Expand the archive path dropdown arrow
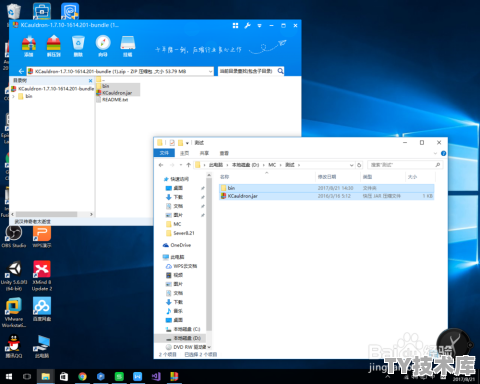The width and height of the screenshot is (480, 384). pyautogui.click(x=210, y=71)
